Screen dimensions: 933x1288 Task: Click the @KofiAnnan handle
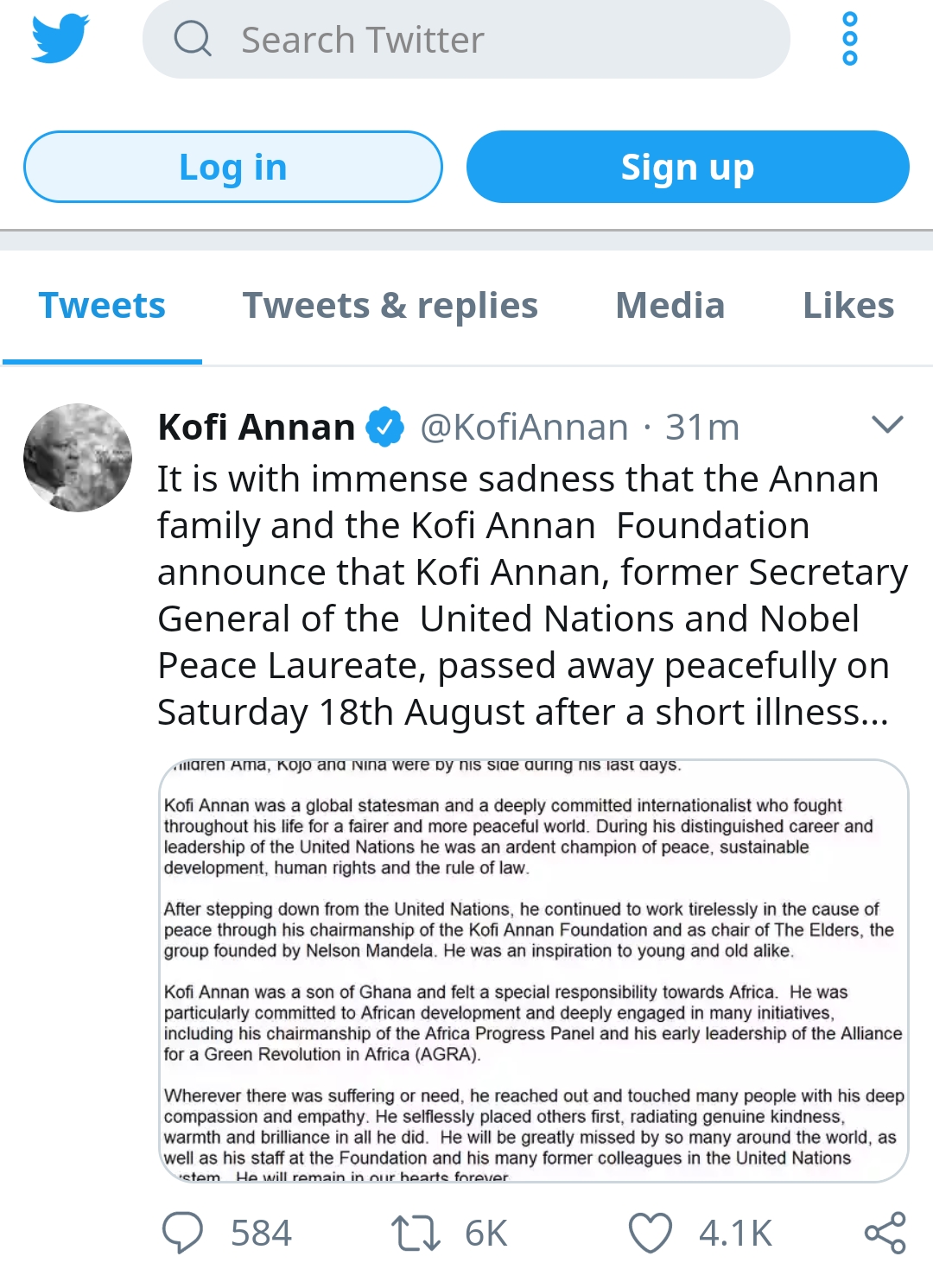(524, 428)
